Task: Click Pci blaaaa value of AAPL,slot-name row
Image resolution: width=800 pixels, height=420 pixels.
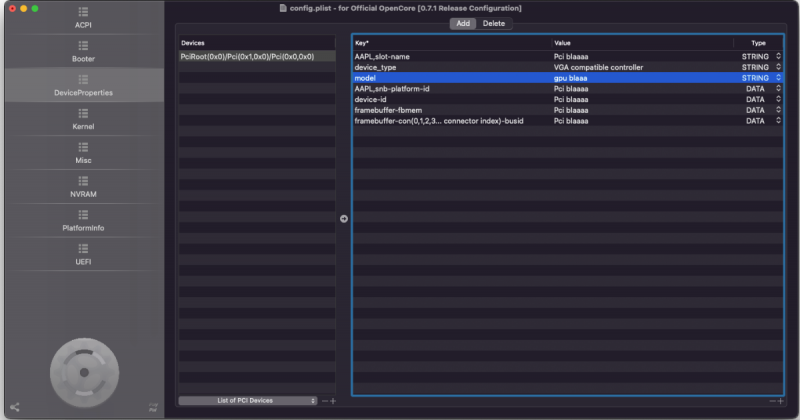Action: click(571, 57)
